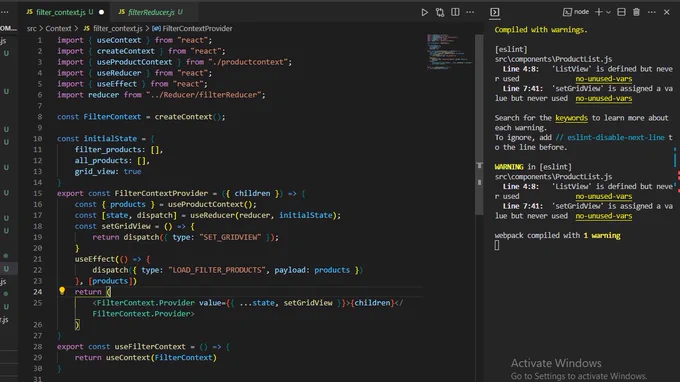
Task: Click the unsaved dot on the filter_context.js tab
Action: [x=101, y=12]
